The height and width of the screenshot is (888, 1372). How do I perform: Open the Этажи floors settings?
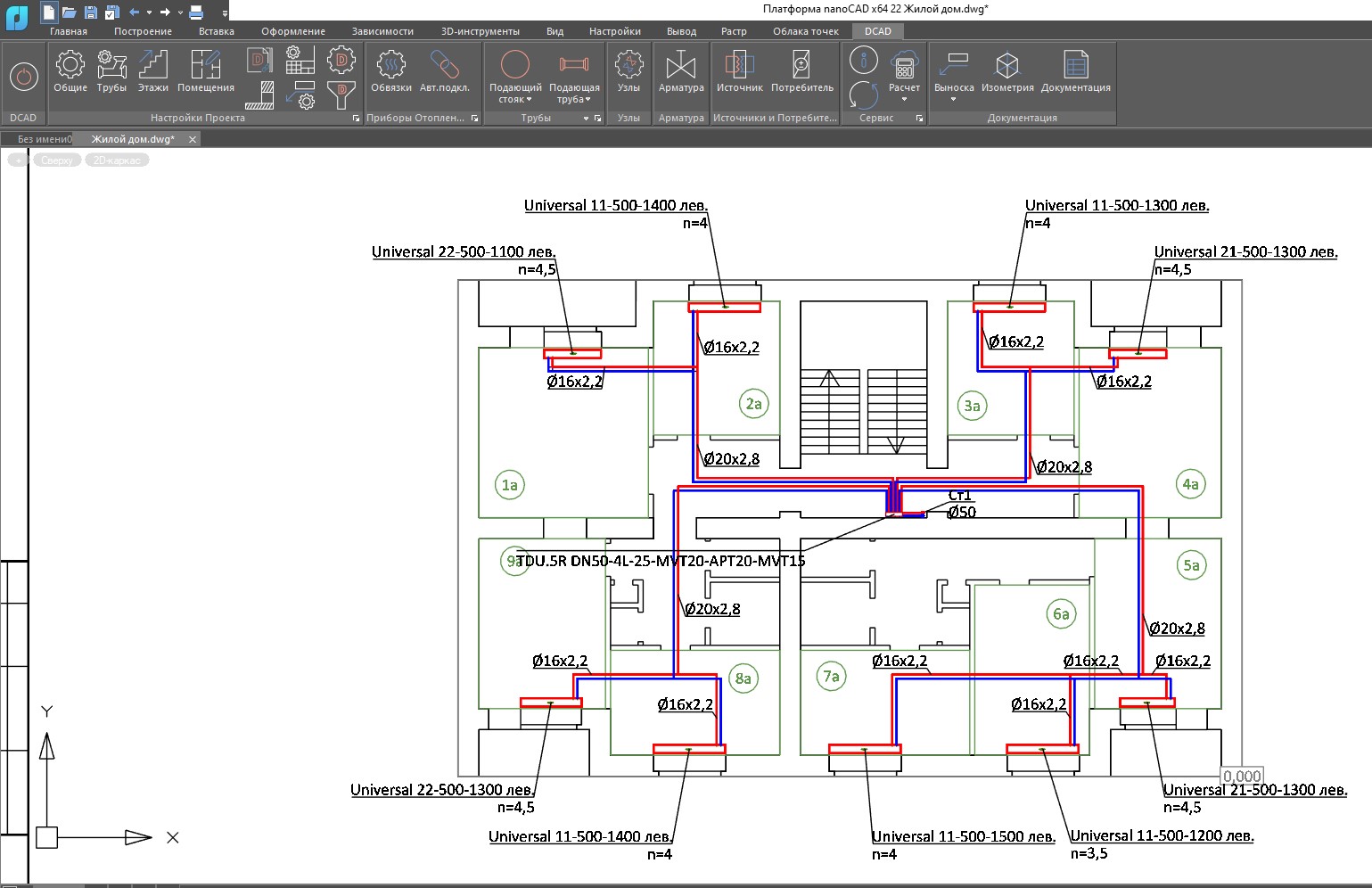[x=153, y=70]
